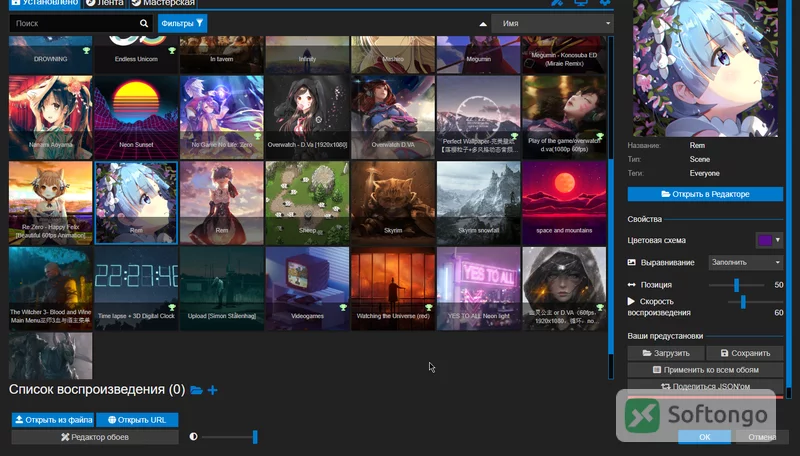Screen dimensions: 800x456
Task: Click the Сохранить preset button
Action: pos(745,353)
